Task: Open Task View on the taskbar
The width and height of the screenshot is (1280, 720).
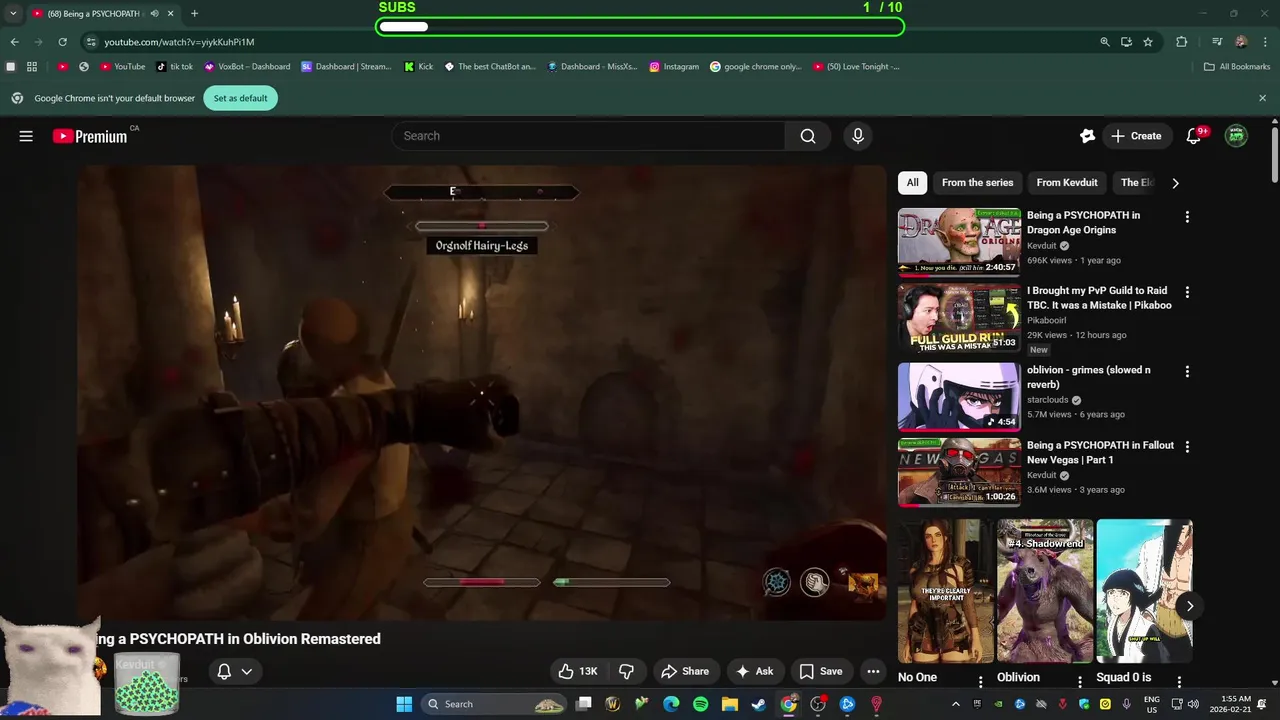Action: 584,704
